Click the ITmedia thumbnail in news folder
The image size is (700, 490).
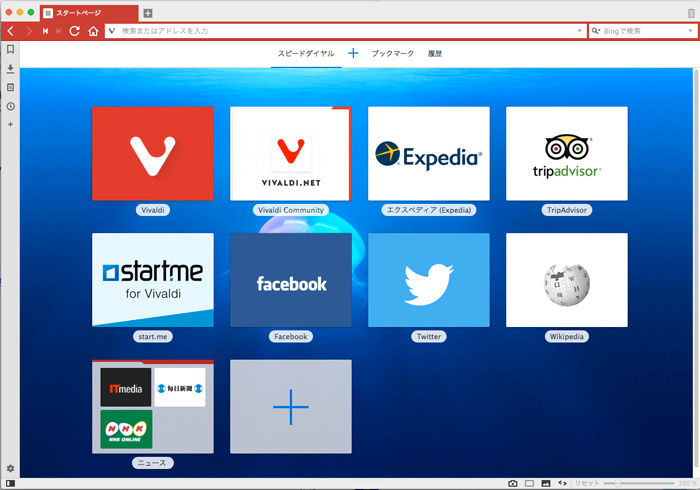[x=126, y=387]
